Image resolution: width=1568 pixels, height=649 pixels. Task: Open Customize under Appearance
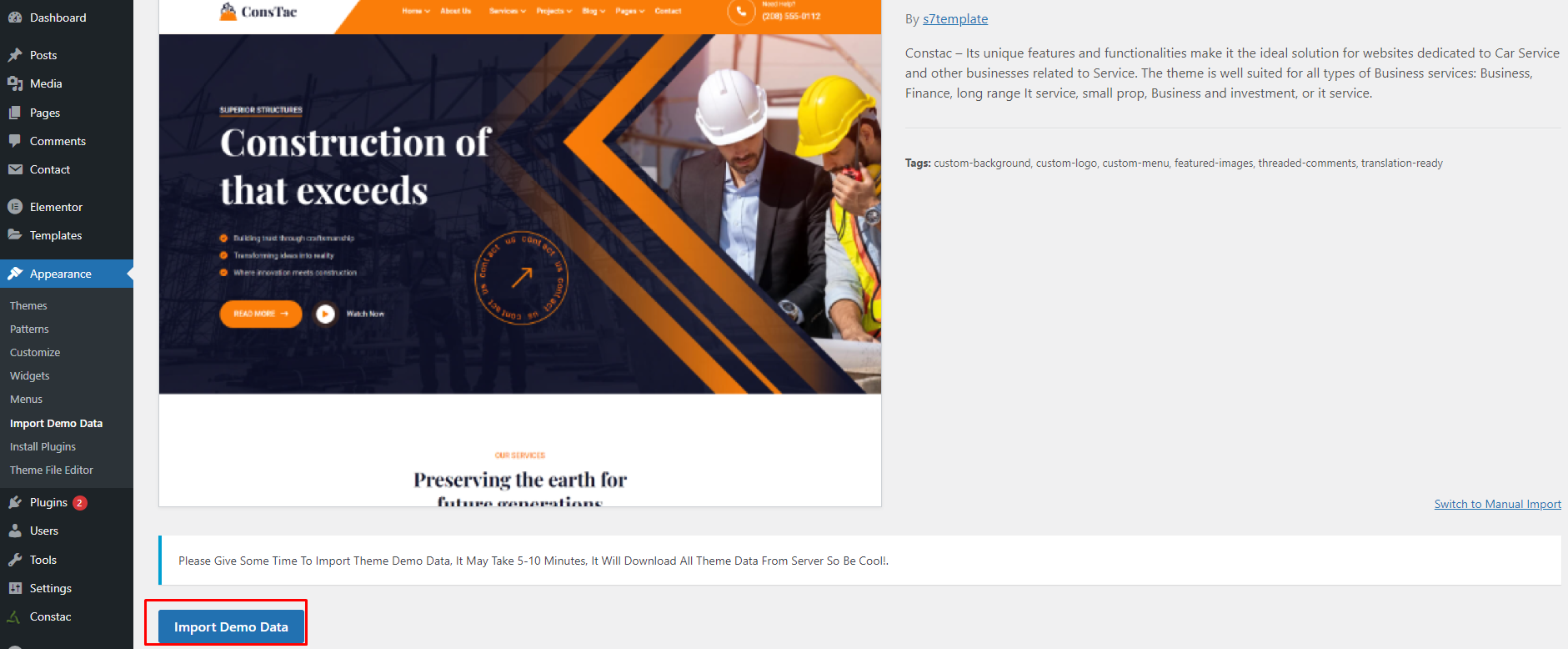(x=35, y=353)
